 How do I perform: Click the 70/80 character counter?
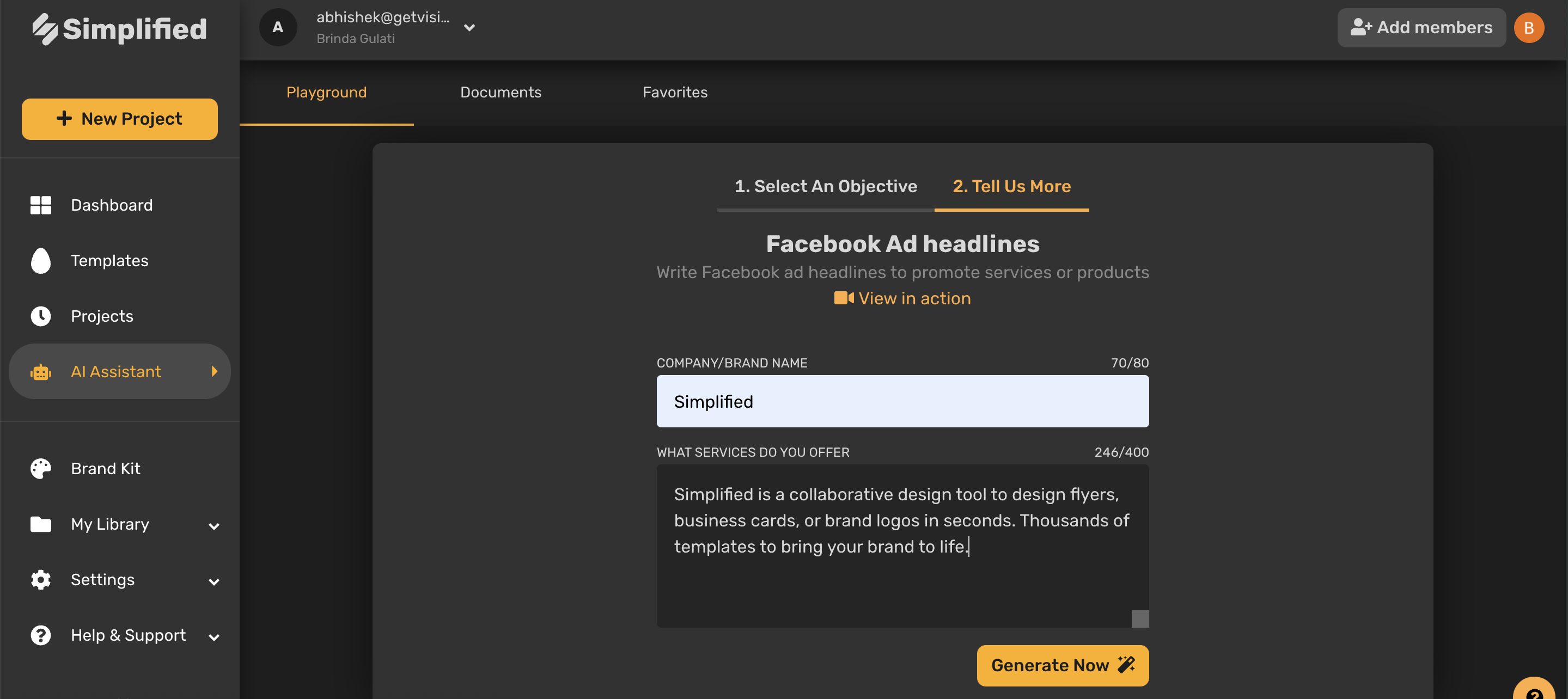pyautogui.click(x=1130, y=363)
